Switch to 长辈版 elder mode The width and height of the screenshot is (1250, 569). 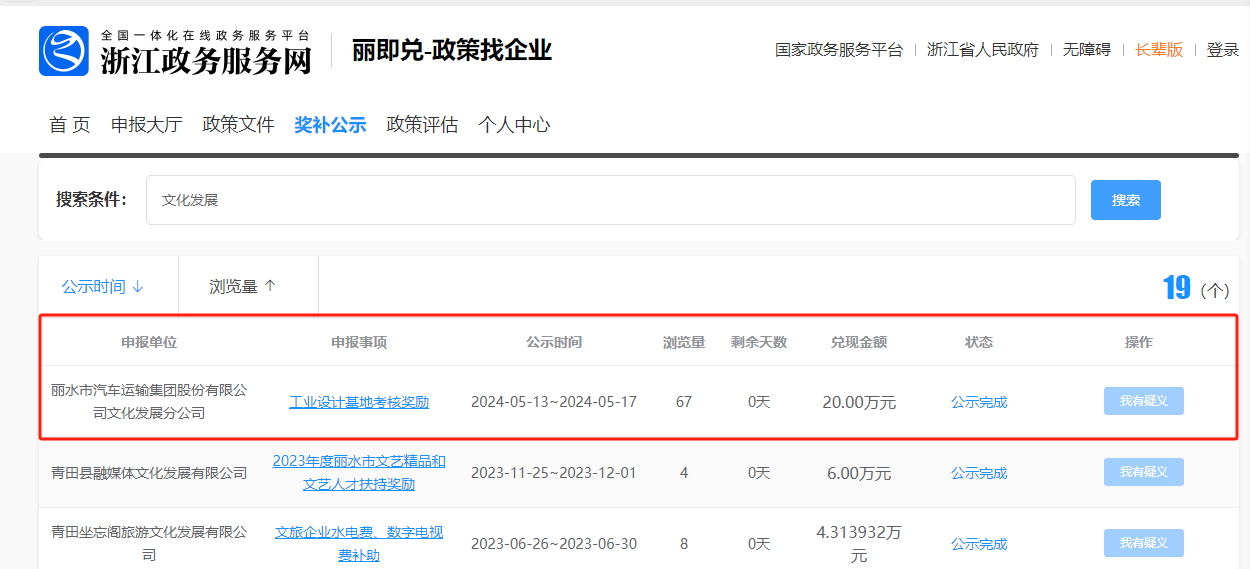pos(1158,50)
